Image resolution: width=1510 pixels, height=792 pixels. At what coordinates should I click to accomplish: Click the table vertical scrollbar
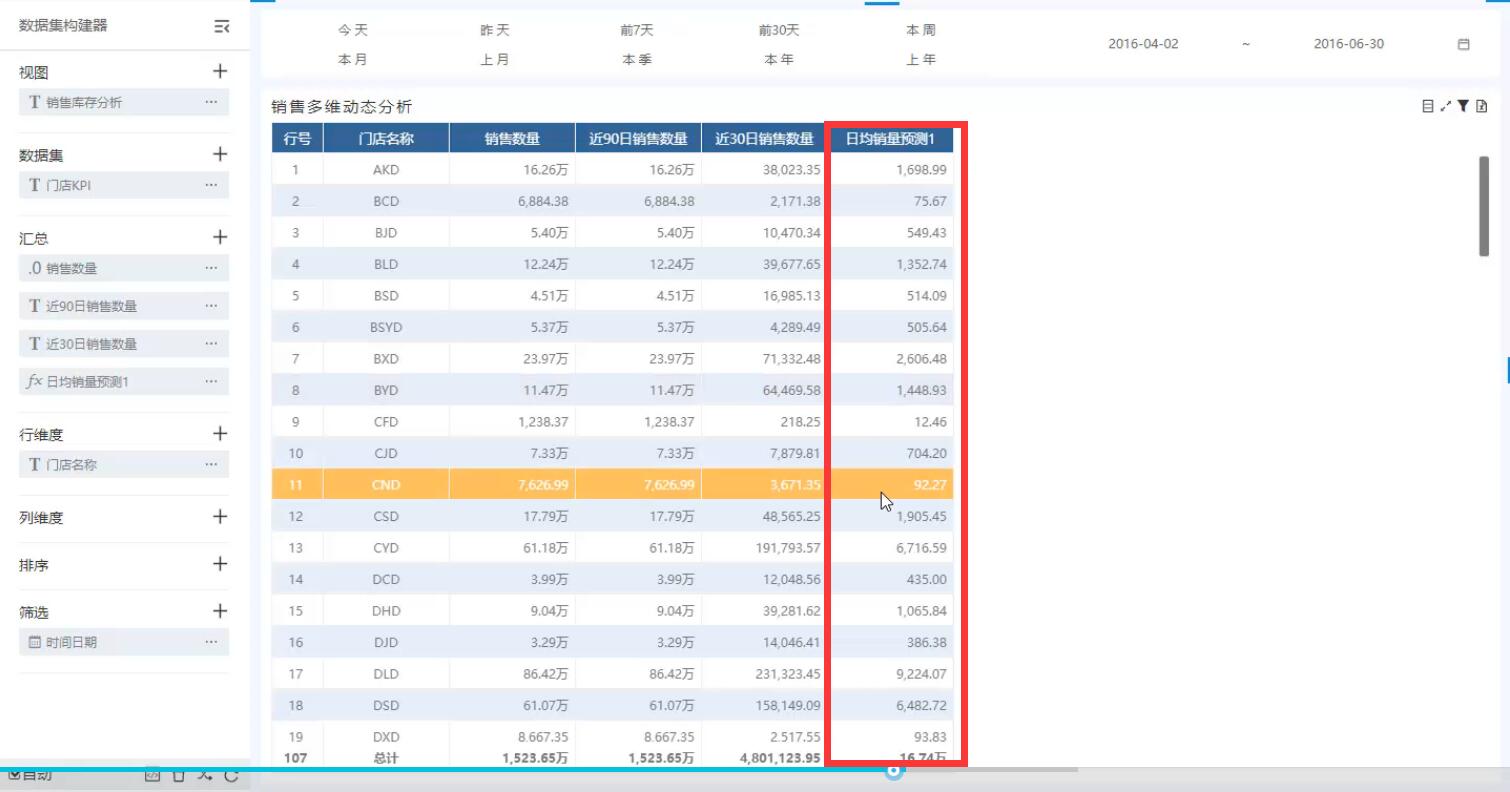point(1484,205)
